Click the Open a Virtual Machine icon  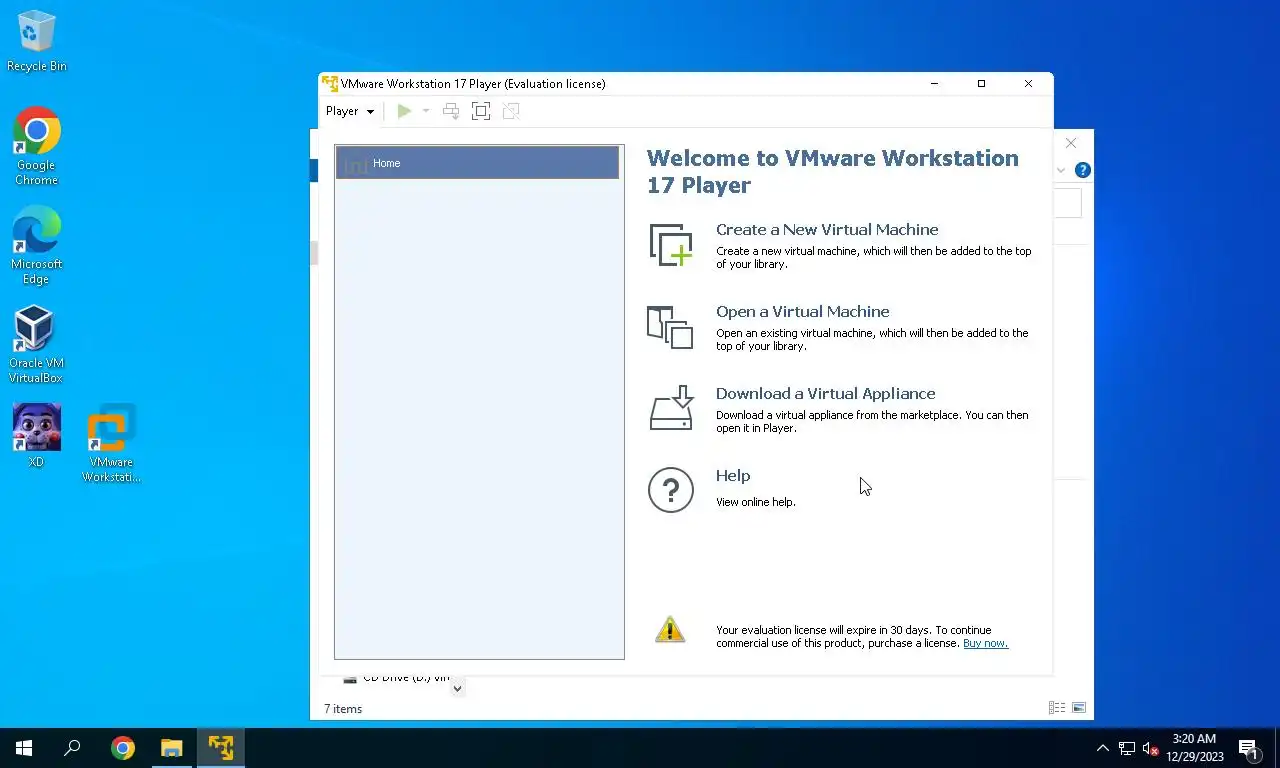click(x=670, y=327)
